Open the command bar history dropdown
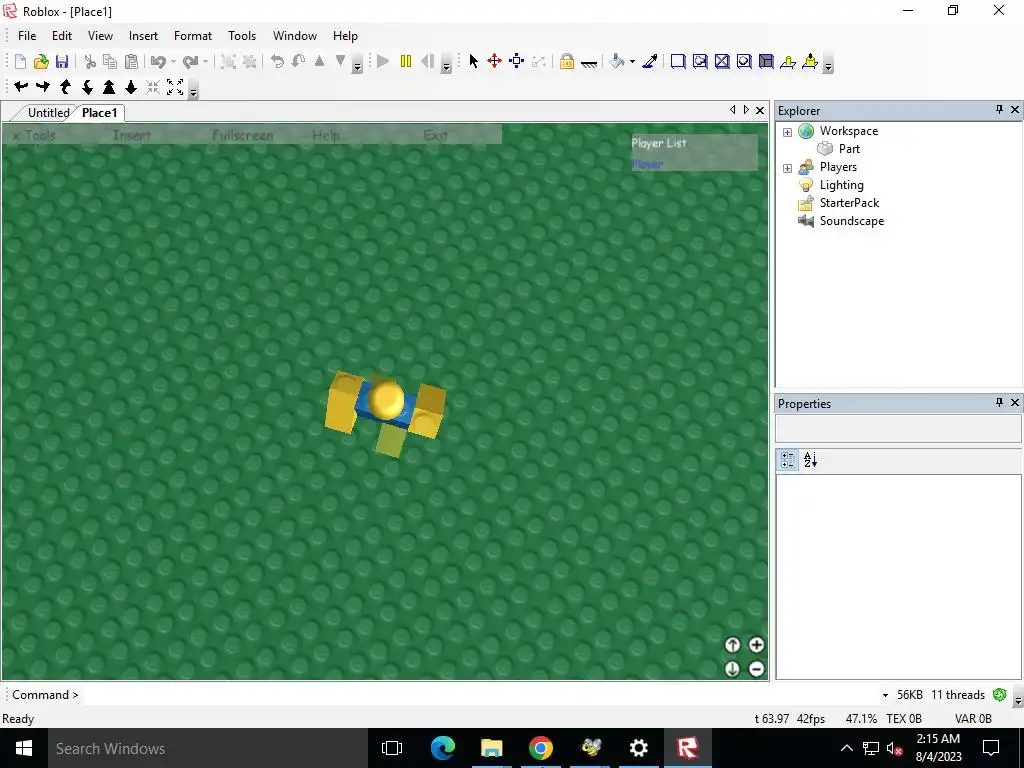 pos(885,695)
